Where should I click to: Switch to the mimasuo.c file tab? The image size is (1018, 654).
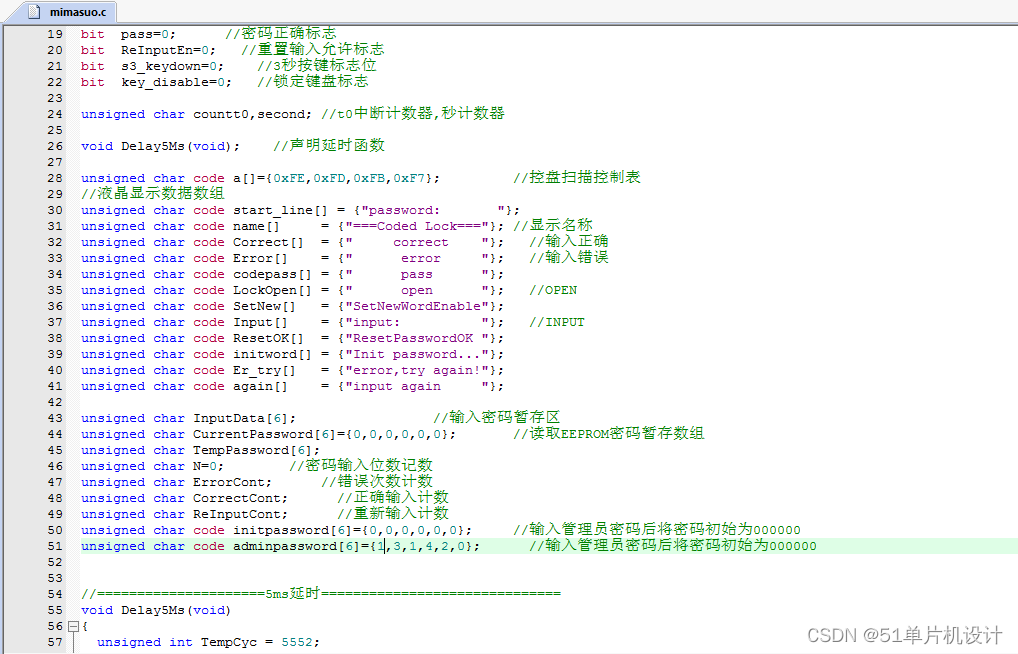(x=68, y=12)
